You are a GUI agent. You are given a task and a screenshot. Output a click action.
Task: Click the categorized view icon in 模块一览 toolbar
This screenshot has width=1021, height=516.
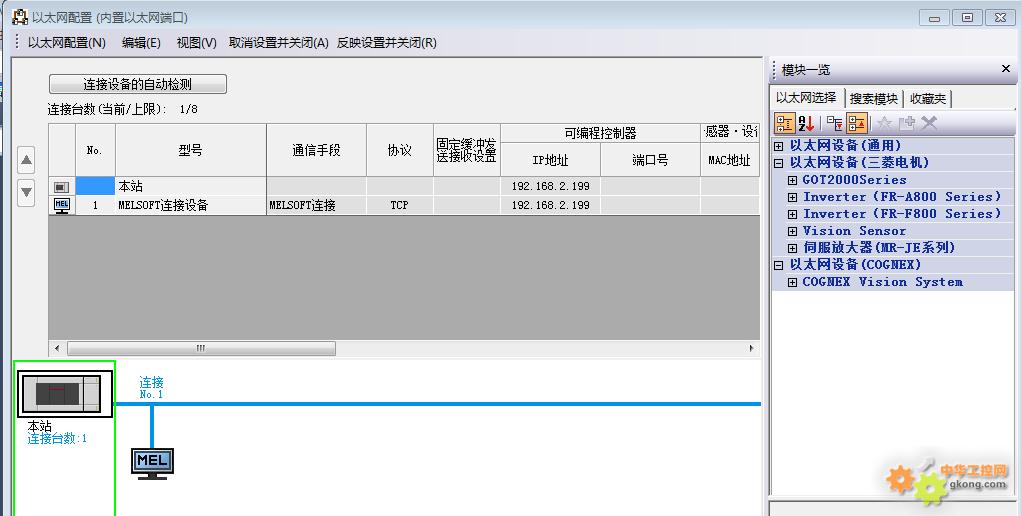(x=784, y=122)
